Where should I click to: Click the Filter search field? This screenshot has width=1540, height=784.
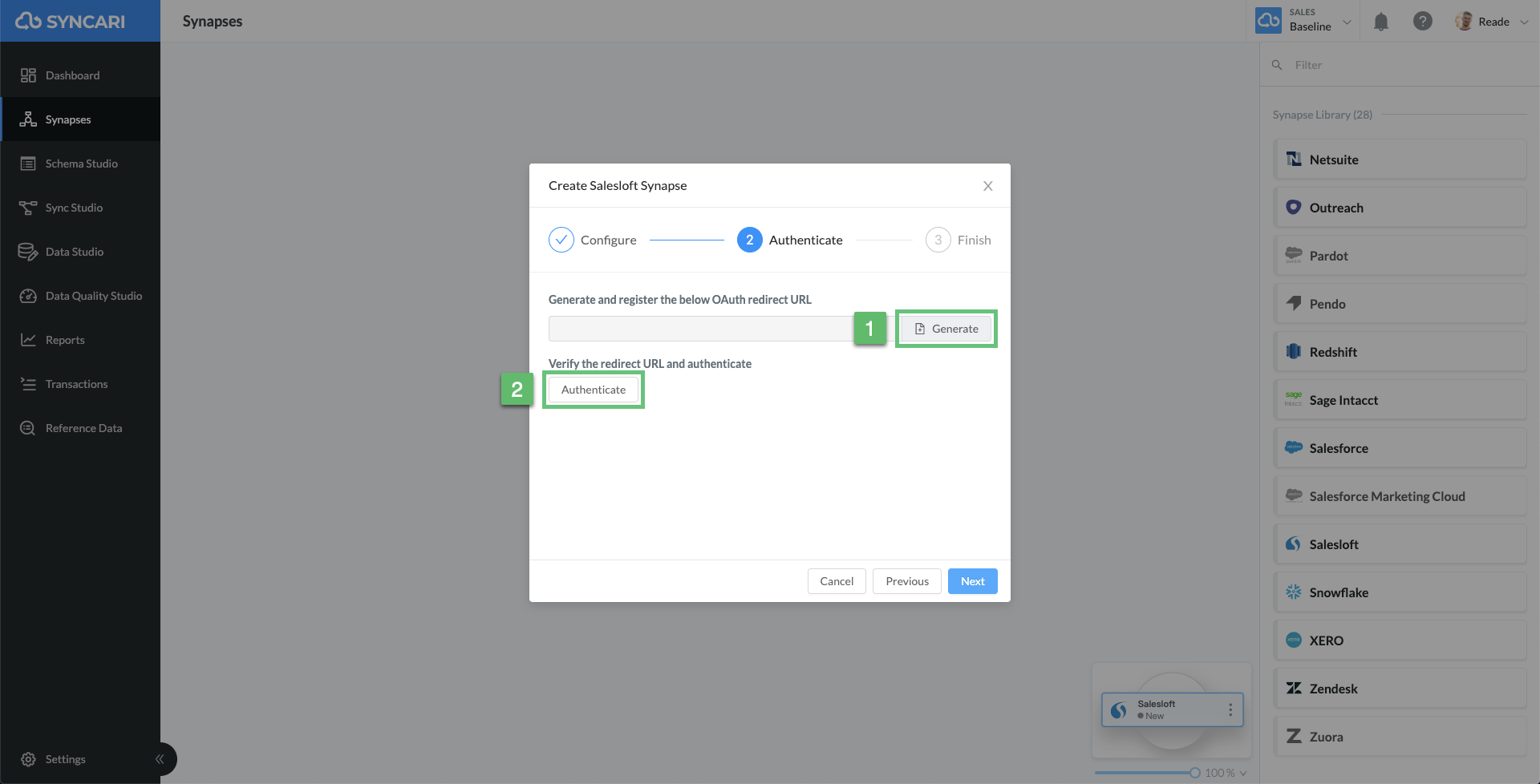point(1400,65)
